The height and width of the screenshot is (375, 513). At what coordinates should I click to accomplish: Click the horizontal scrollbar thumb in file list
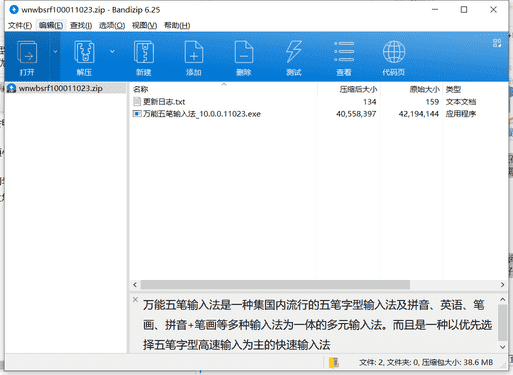coord(275,285)
